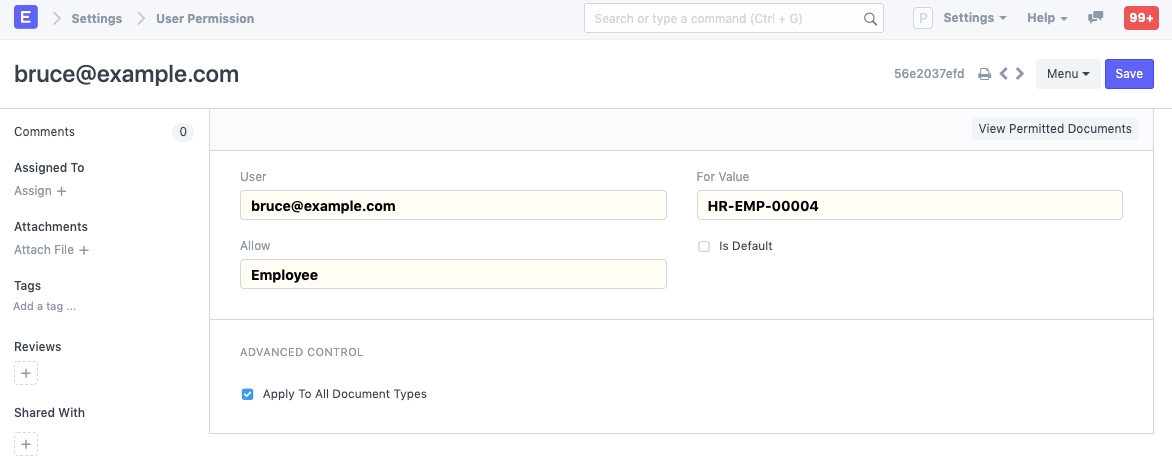Open the 99+ notifications badge
Viewport: 1172px width, 462px height.
(x=1140, y=18)
